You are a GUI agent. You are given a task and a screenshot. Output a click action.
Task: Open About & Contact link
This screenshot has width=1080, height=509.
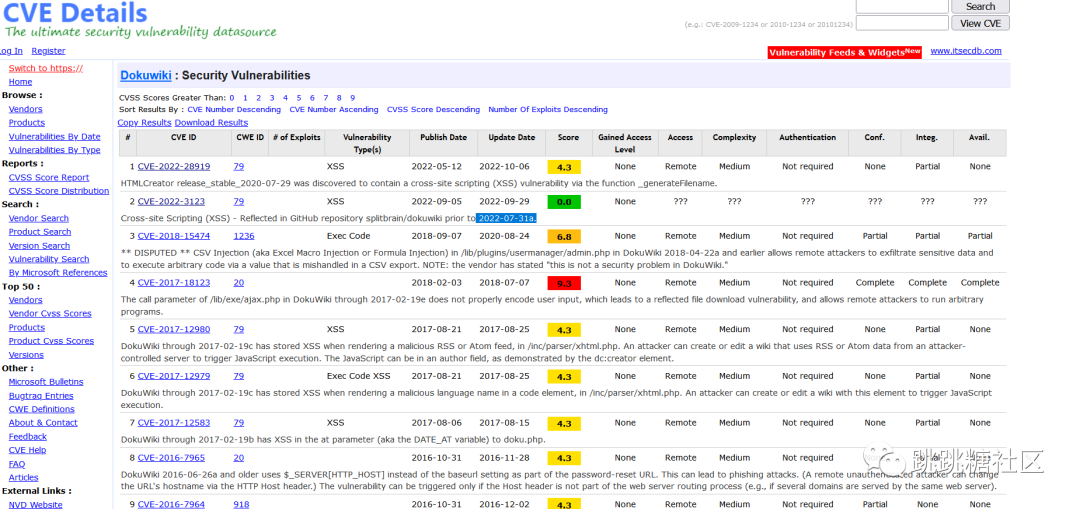pos(43,423)
